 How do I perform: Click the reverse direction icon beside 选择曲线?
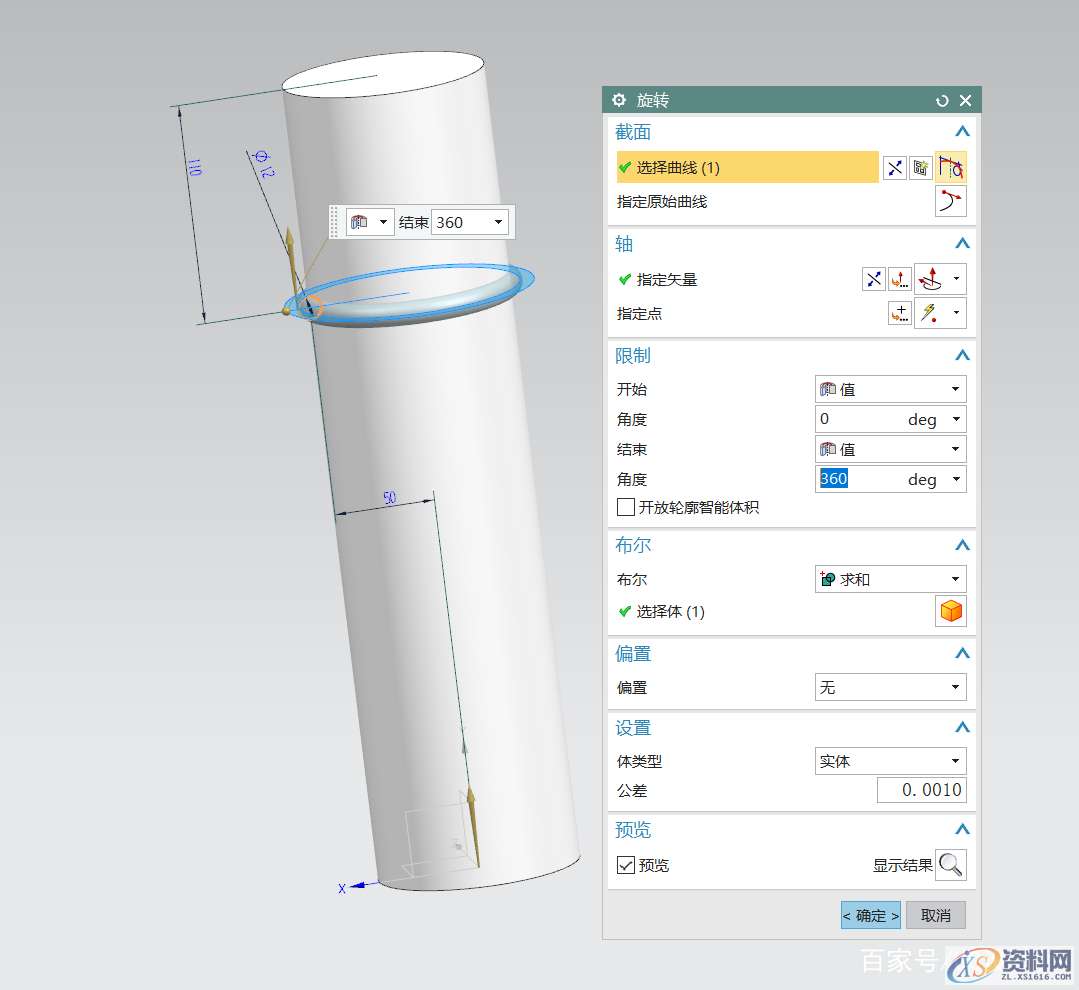894,168
